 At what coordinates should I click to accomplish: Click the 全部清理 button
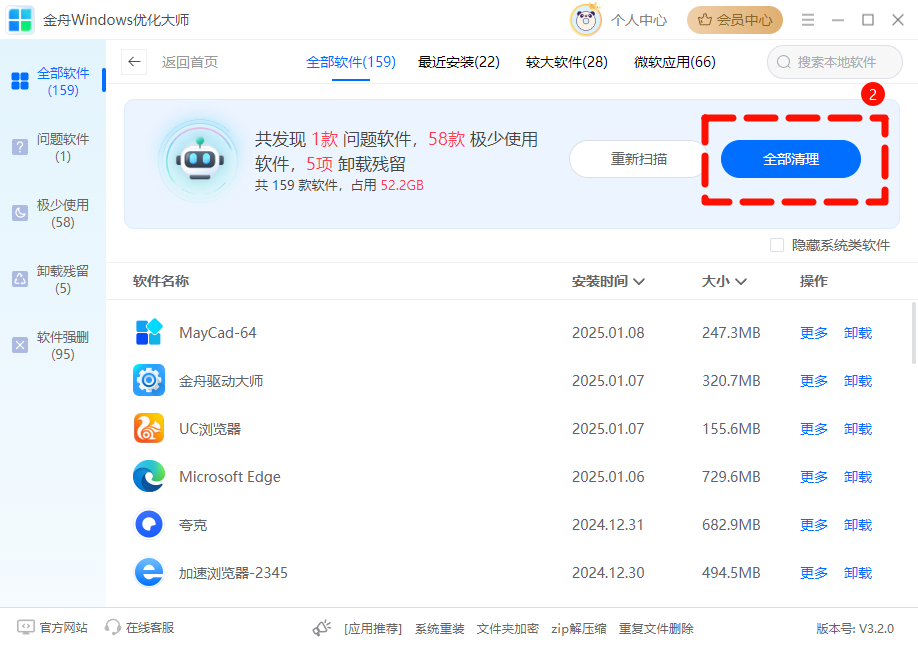tap(790, 159)
